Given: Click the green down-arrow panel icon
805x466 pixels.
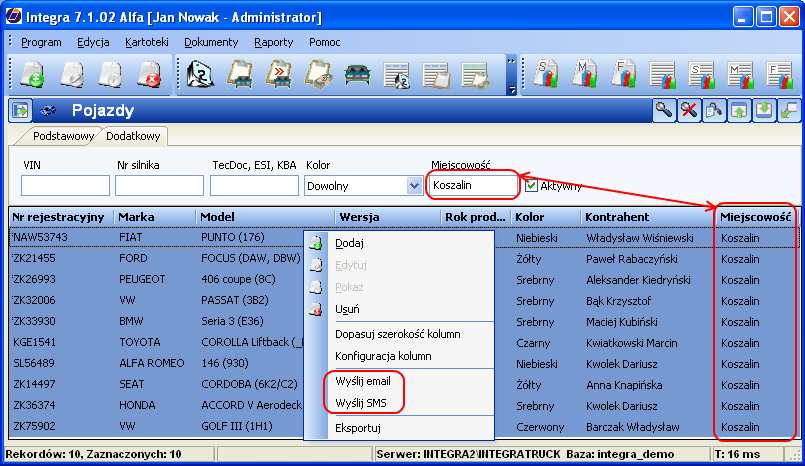Looking at the screenshot, I should 764,110.
